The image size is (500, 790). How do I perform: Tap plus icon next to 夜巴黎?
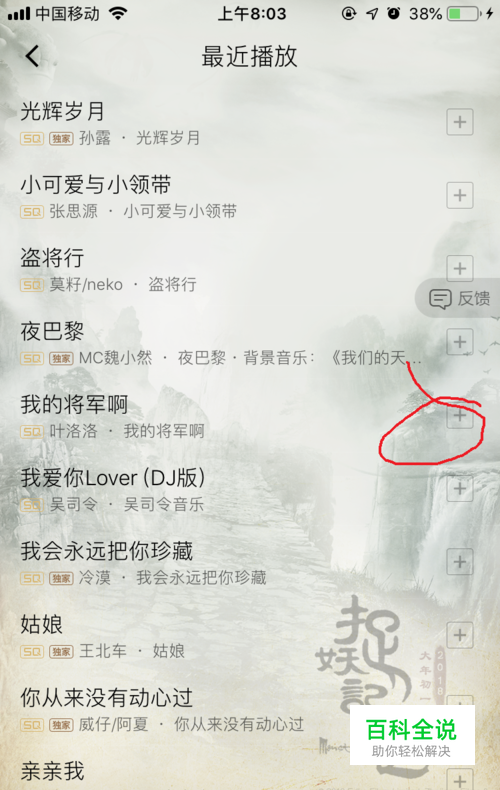tap(460, 342)
